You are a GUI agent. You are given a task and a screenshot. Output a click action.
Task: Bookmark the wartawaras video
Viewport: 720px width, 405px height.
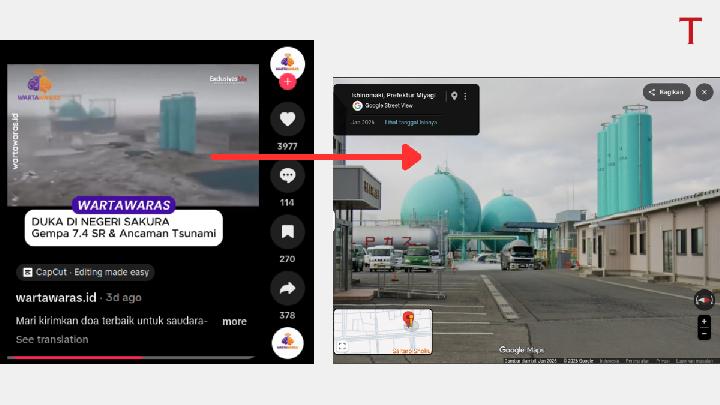[x=288, y=232]
